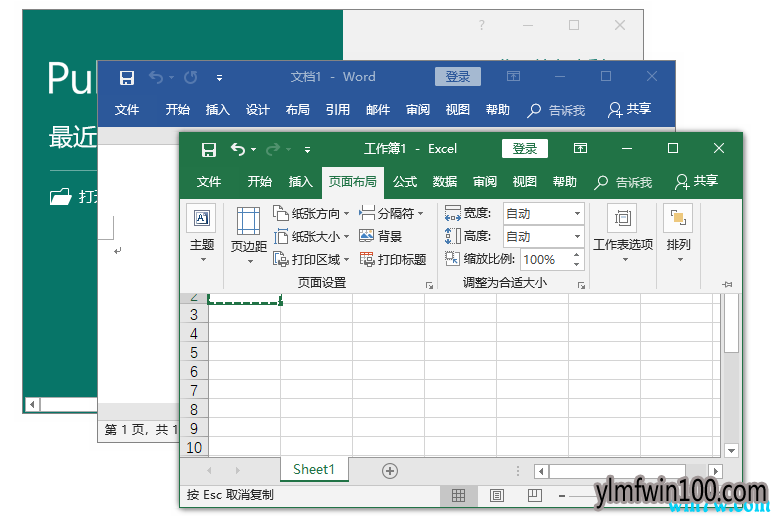The height and width of the screenshot is (518, 778).
Task: Launch the 页面设置 dialog box launcher
Action: [x=430, y=285]
